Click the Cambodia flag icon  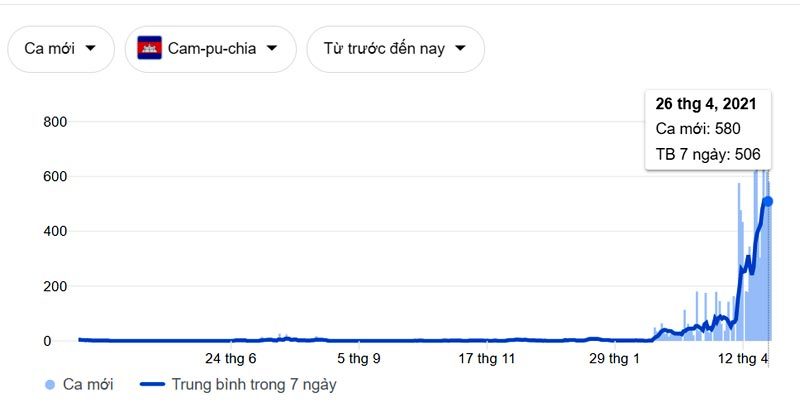pyautogui.click(x=150, y=48)
